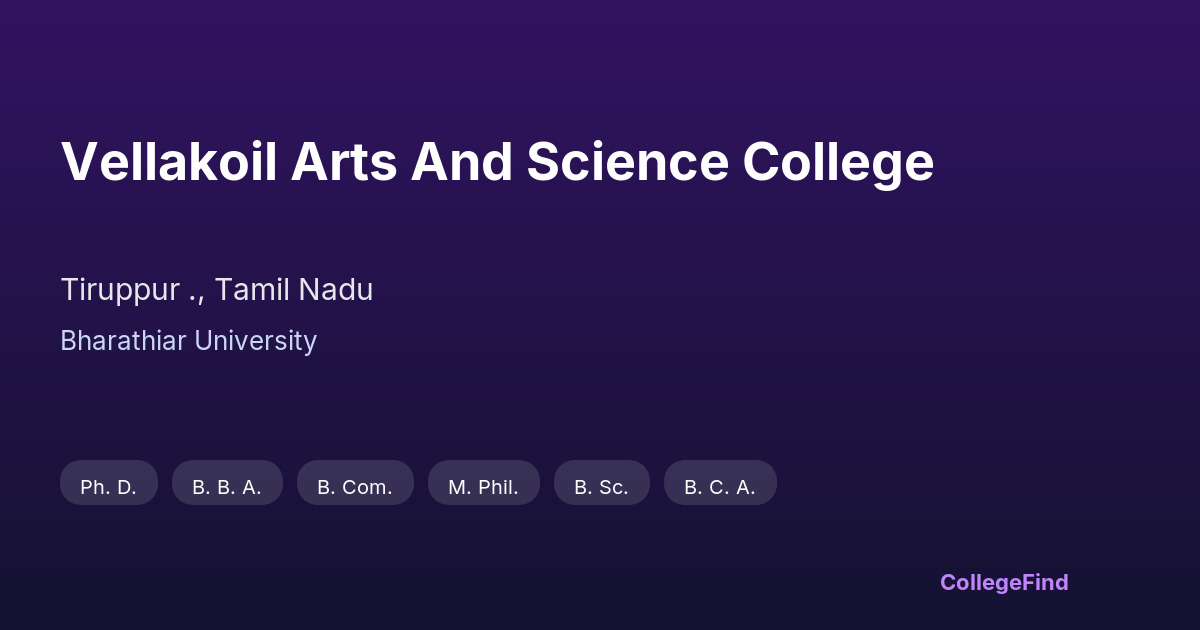
Task: Choose the B. Com. course chip
Action: [355, 487]
